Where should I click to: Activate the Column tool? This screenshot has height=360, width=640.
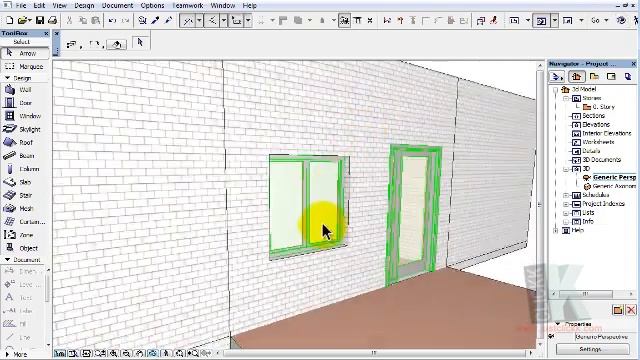24,169
